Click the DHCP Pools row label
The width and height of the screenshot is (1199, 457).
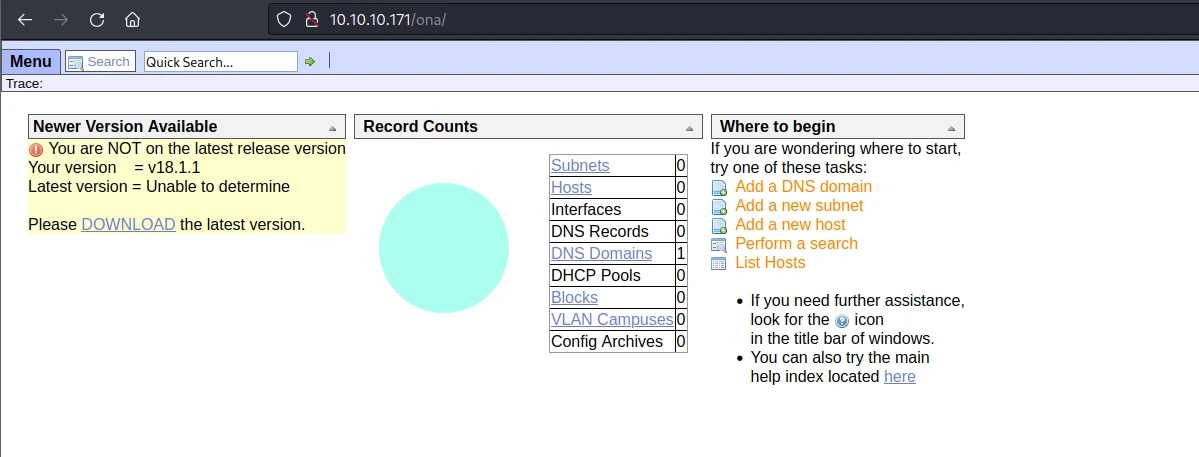click(596, 275)
